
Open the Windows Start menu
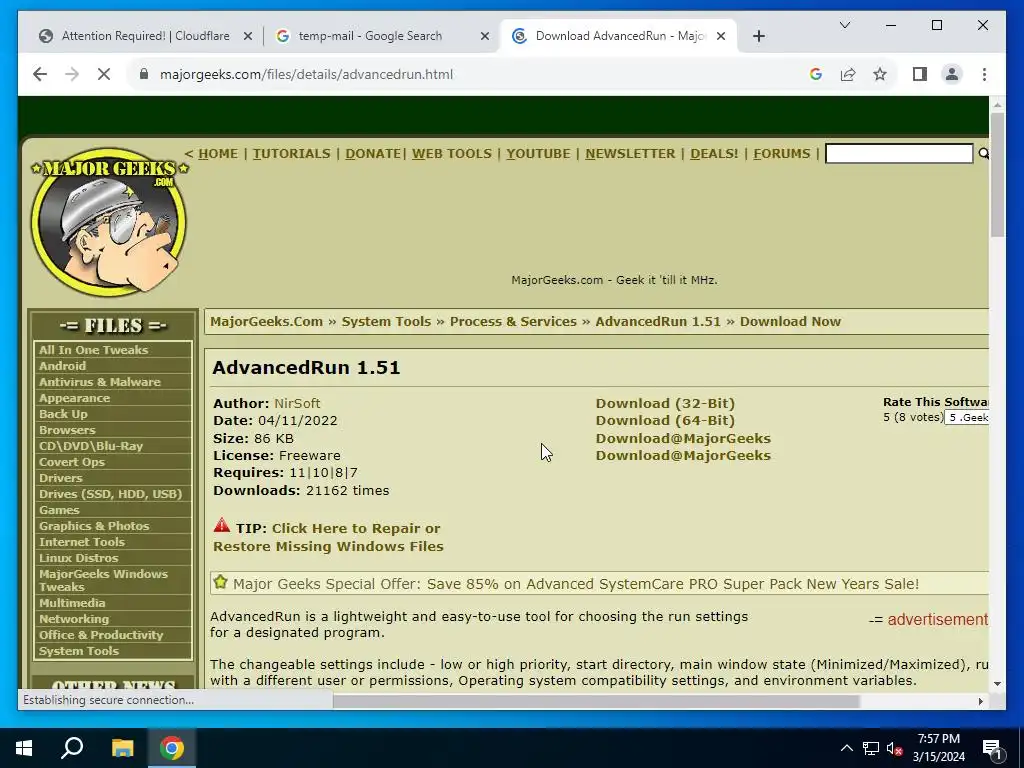coord(24,748)
